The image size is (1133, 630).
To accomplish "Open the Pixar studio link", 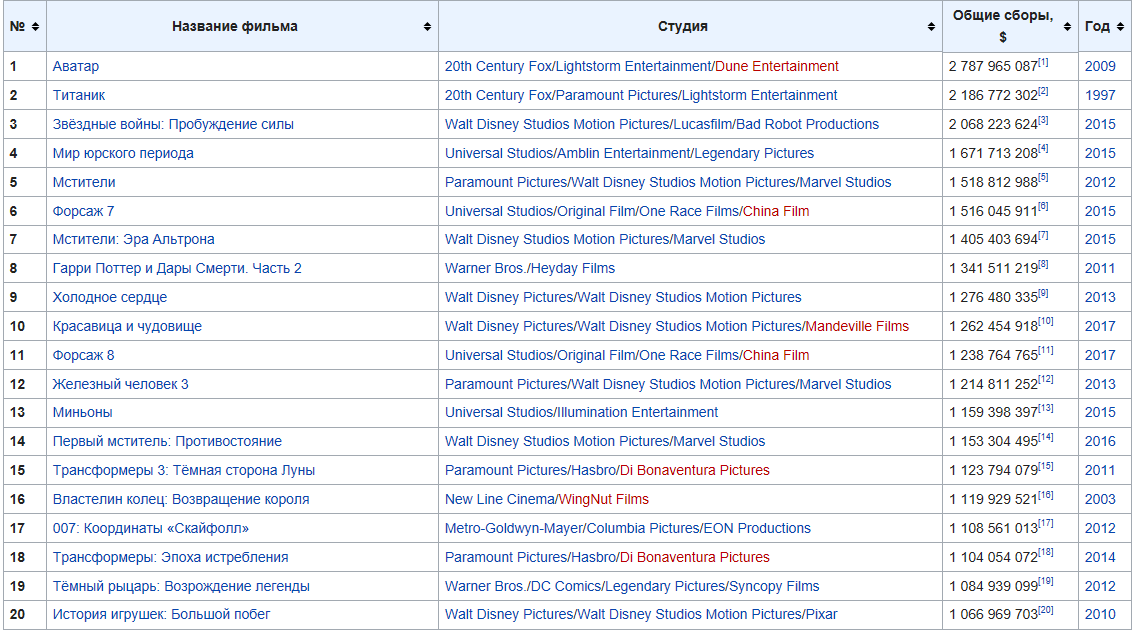I will [x=820, y=614].
